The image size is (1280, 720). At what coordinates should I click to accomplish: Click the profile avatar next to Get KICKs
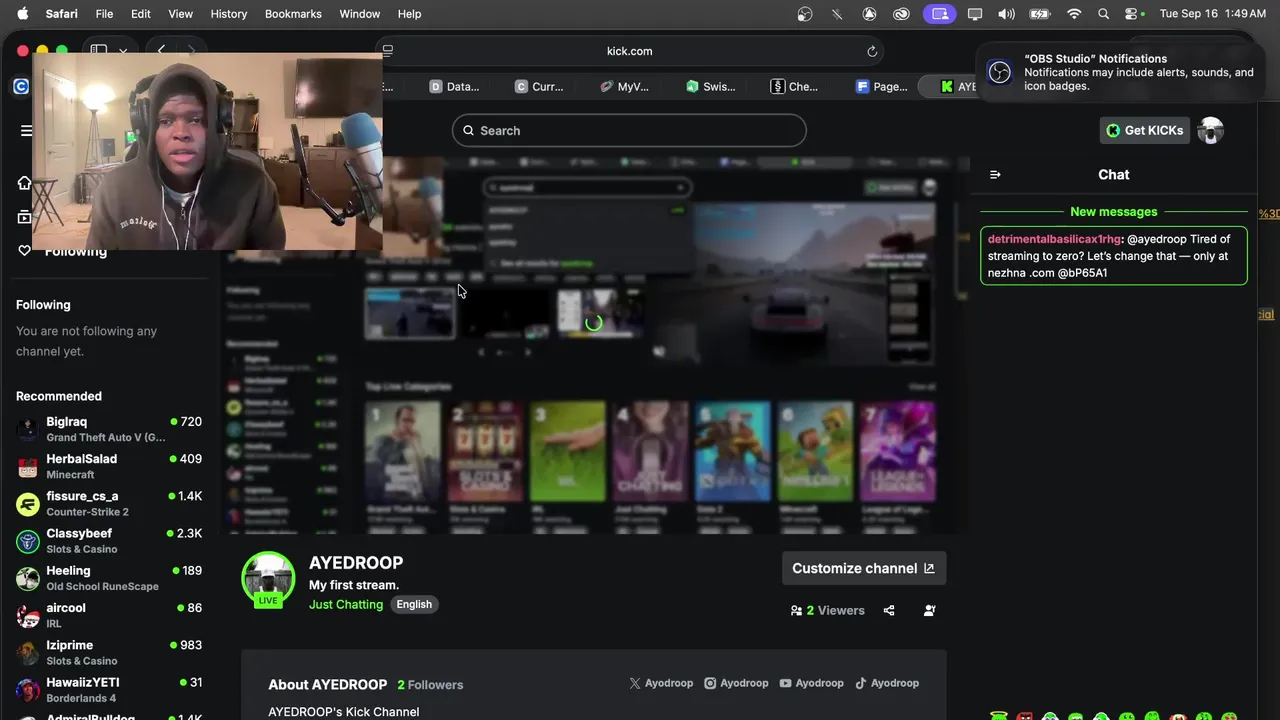pos(1211,130)
